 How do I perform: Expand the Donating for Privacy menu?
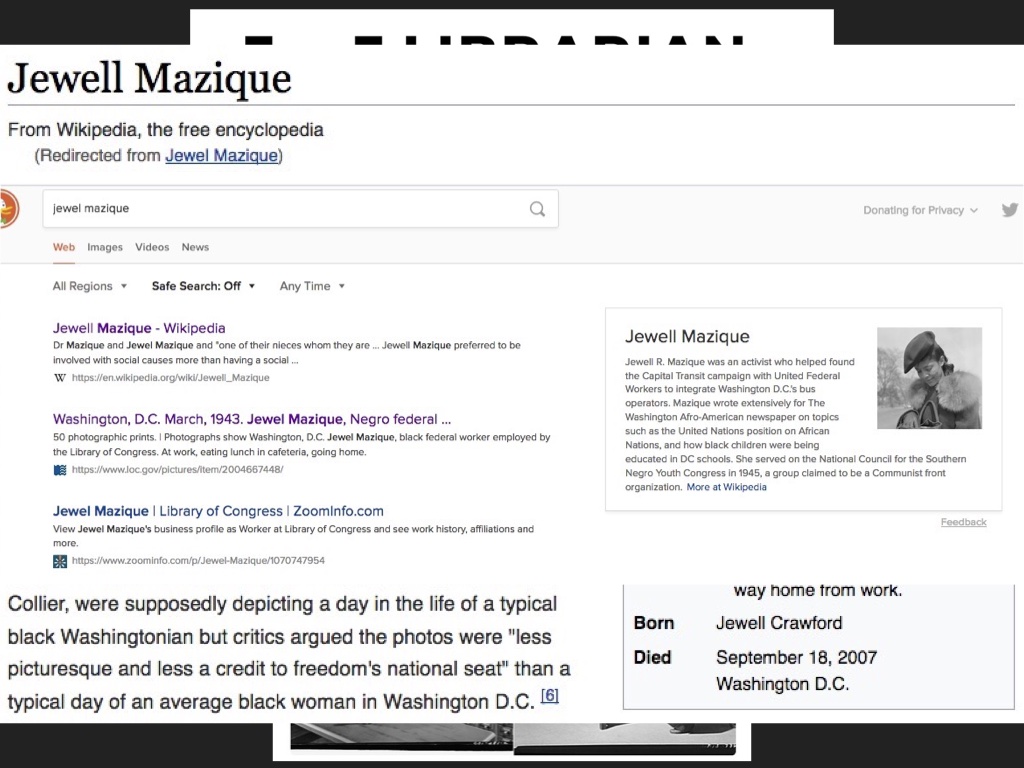click(921, 210)
